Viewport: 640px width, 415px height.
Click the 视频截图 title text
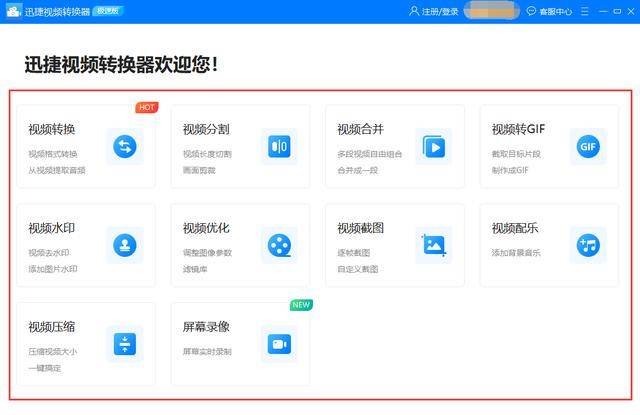(360, 228)
